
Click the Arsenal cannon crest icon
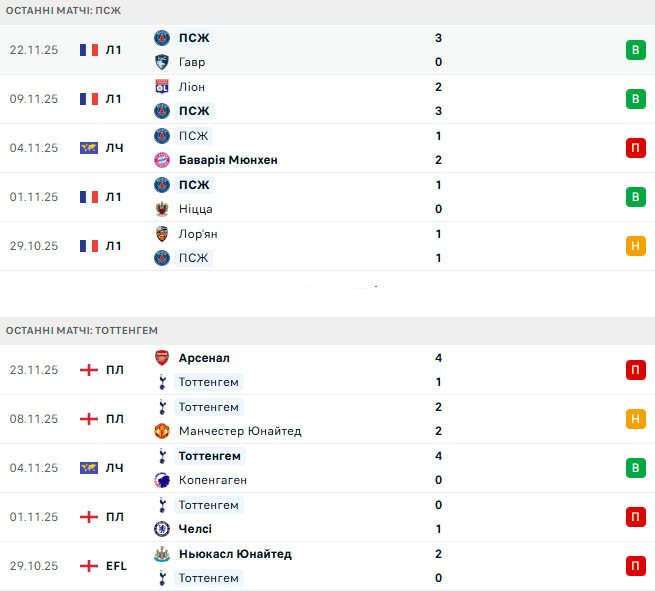pyautogui.click(x=162, y=358)
